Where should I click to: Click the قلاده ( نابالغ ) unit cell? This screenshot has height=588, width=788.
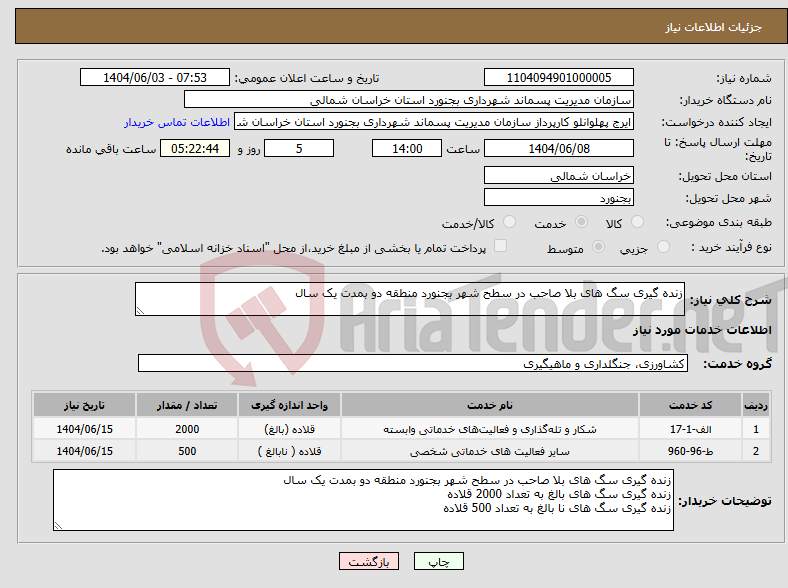click(x=289, y=451)
